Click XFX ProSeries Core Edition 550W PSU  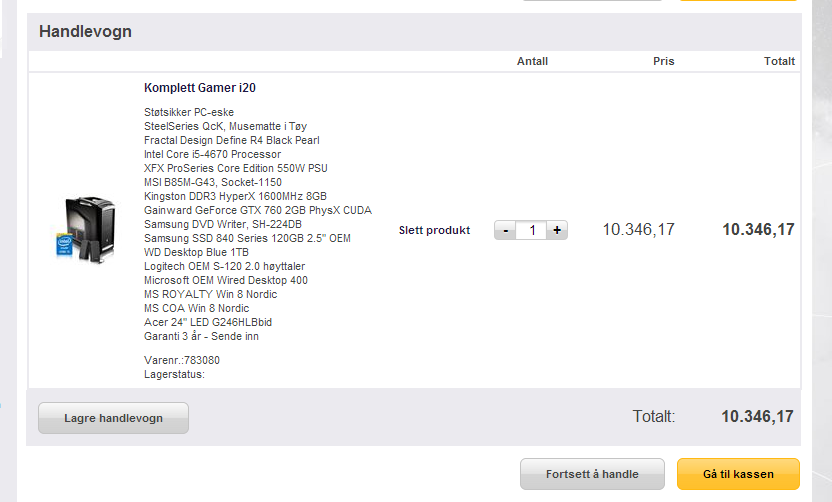236,168
